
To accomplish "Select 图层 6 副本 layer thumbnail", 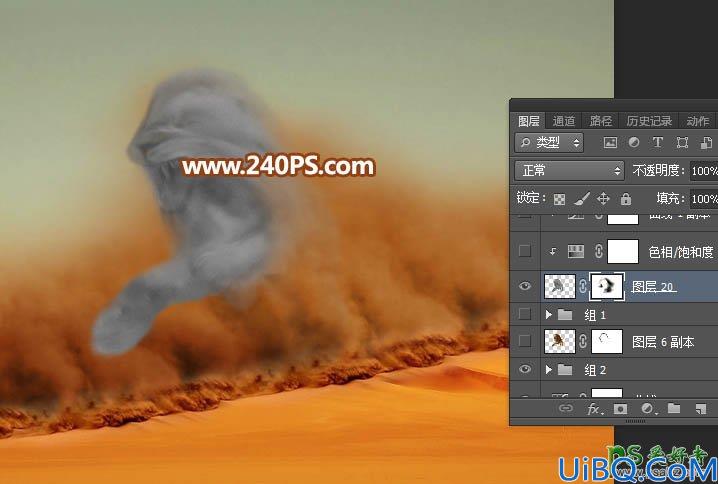I will [x=560, y=342].
